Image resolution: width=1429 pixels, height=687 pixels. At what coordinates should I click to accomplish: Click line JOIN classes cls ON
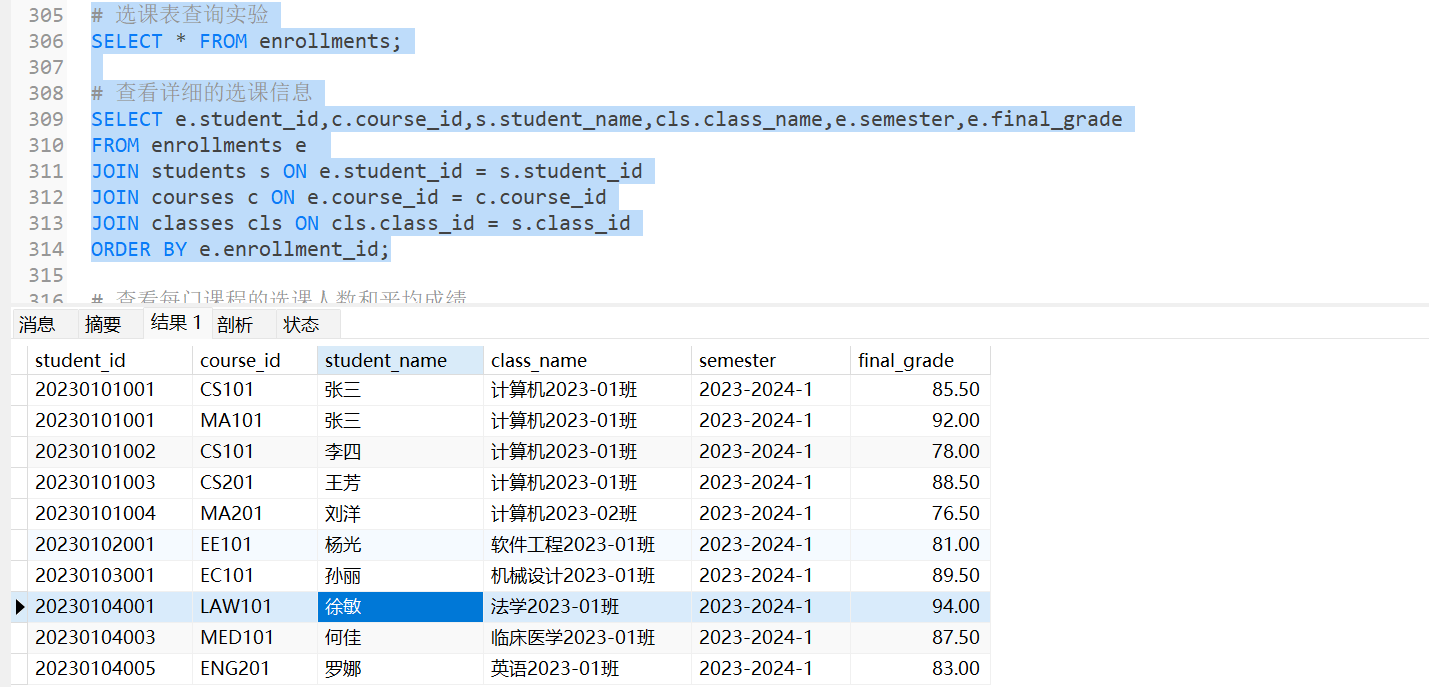361,223
